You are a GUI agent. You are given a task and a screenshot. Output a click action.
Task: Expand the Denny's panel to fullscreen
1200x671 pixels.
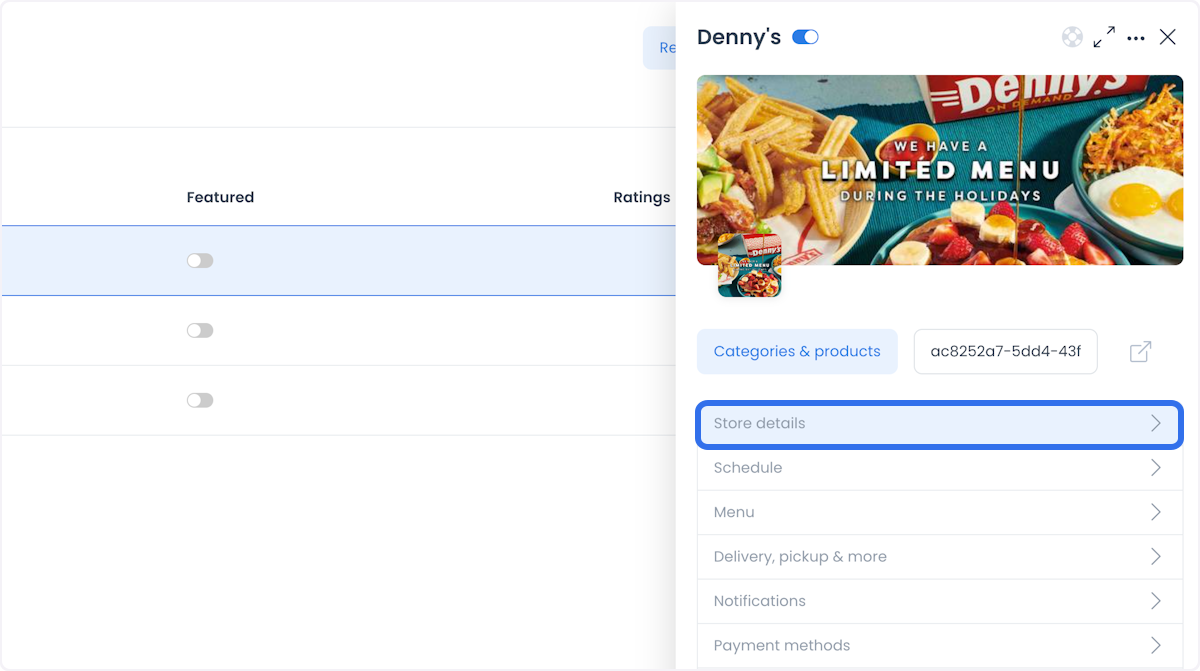click(1104, 37)
